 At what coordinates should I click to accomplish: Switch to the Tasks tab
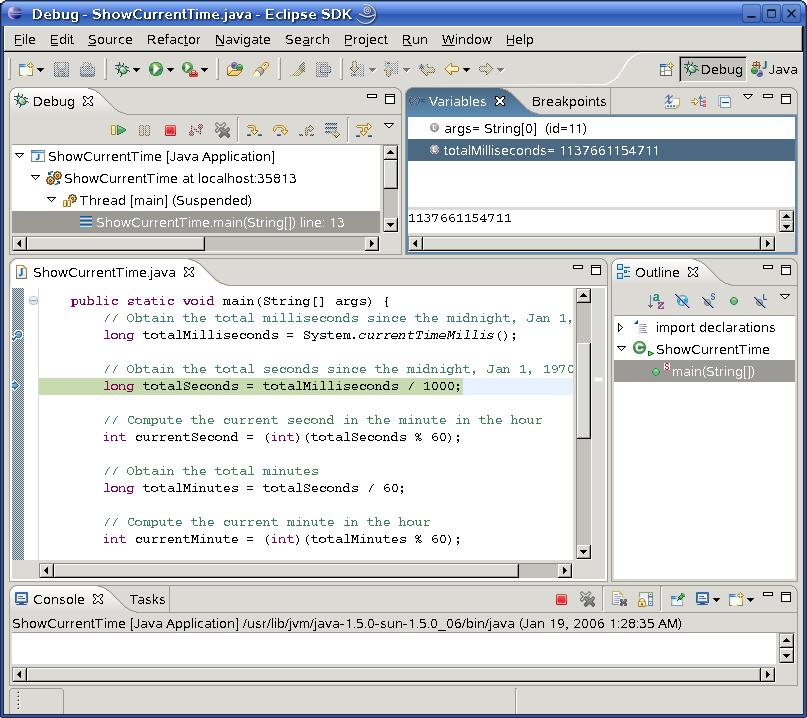point(147,599)
